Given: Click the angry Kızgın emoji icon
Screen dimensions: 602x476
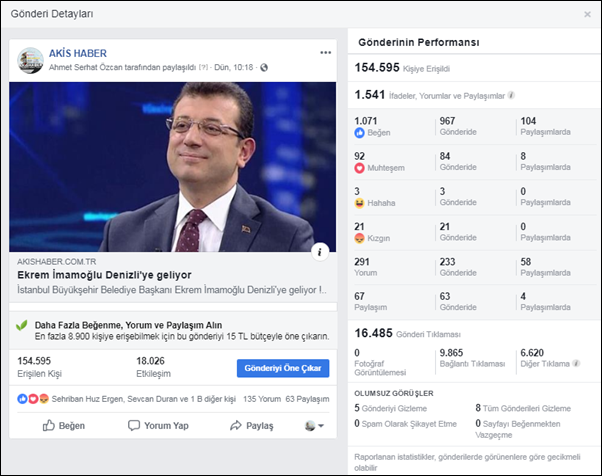Looking at the screenshot, I should (359, 238).
